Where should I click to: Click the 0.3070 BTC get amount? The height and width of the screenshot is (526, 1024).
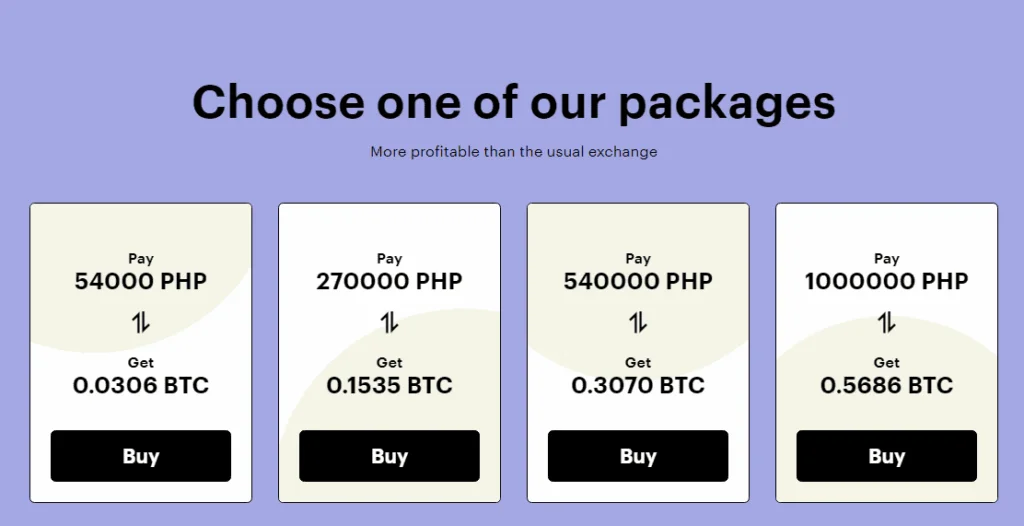638,385
